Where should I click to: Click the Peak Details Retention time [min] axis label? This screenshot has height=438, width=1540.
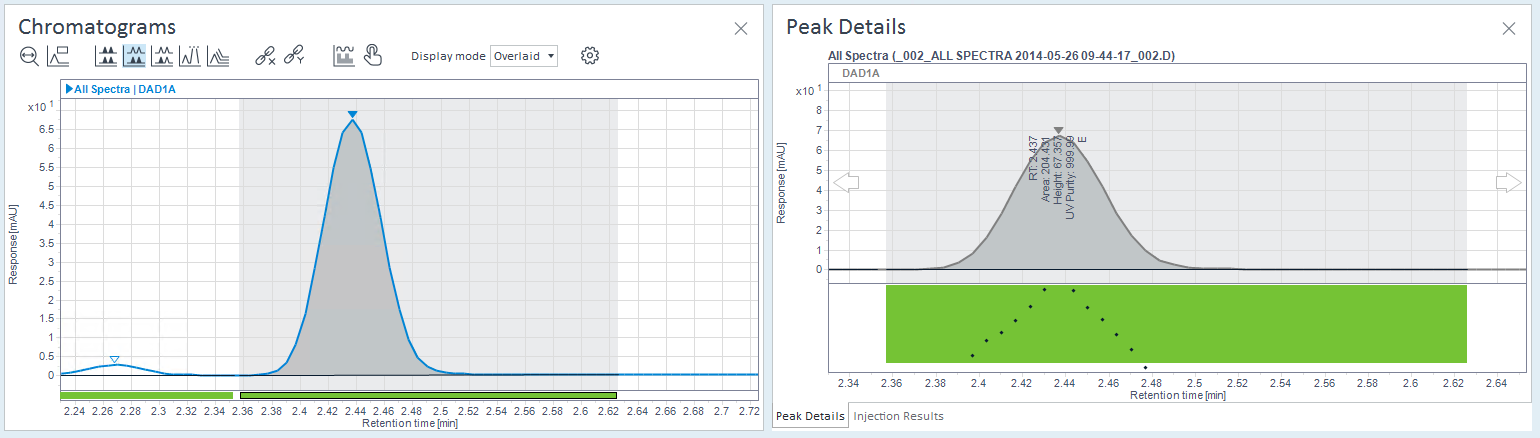pos(1178,396)
